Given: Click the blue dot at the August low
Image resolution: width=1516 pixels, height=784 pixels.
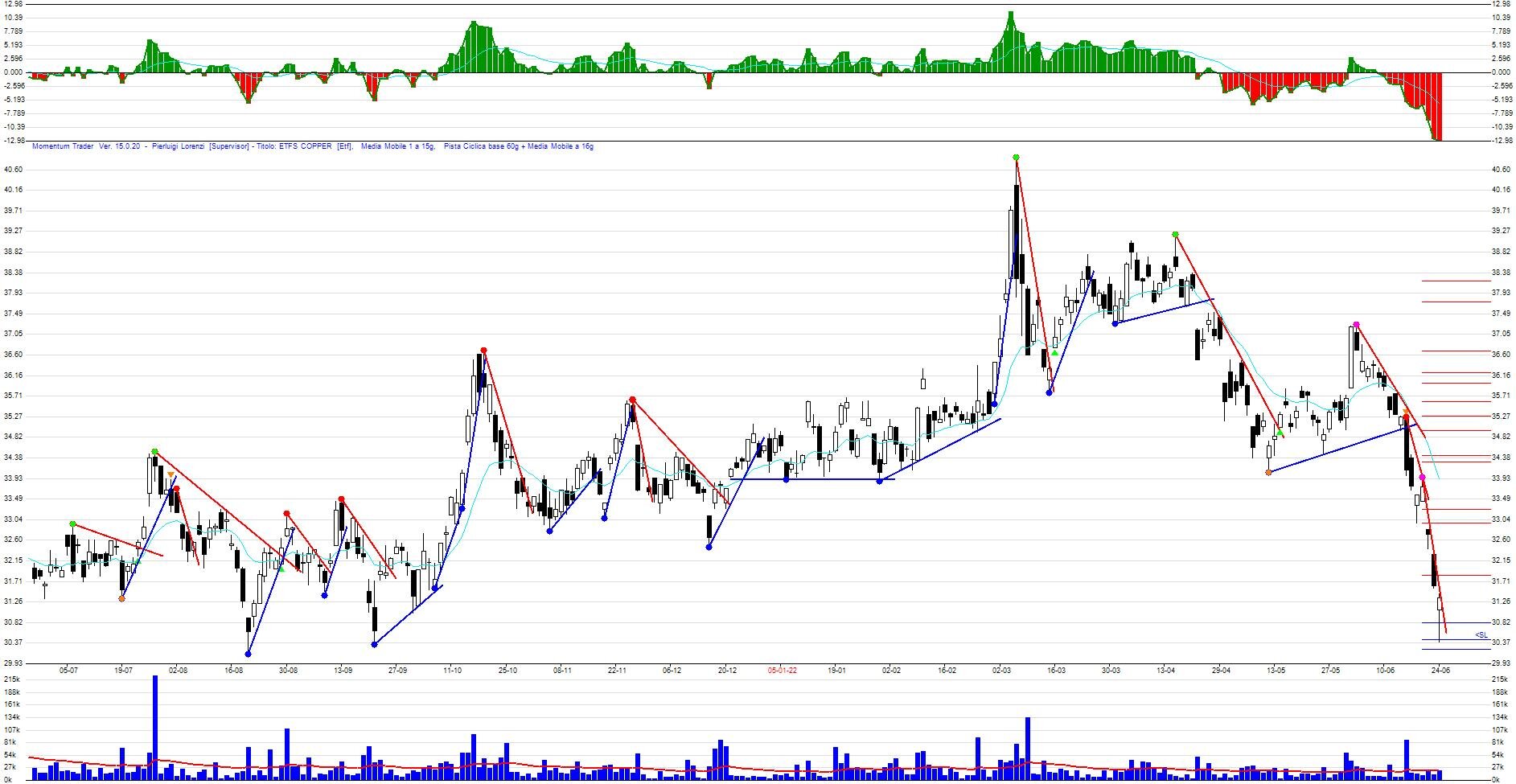Looking at the screenshot, I should coord(248,654).
